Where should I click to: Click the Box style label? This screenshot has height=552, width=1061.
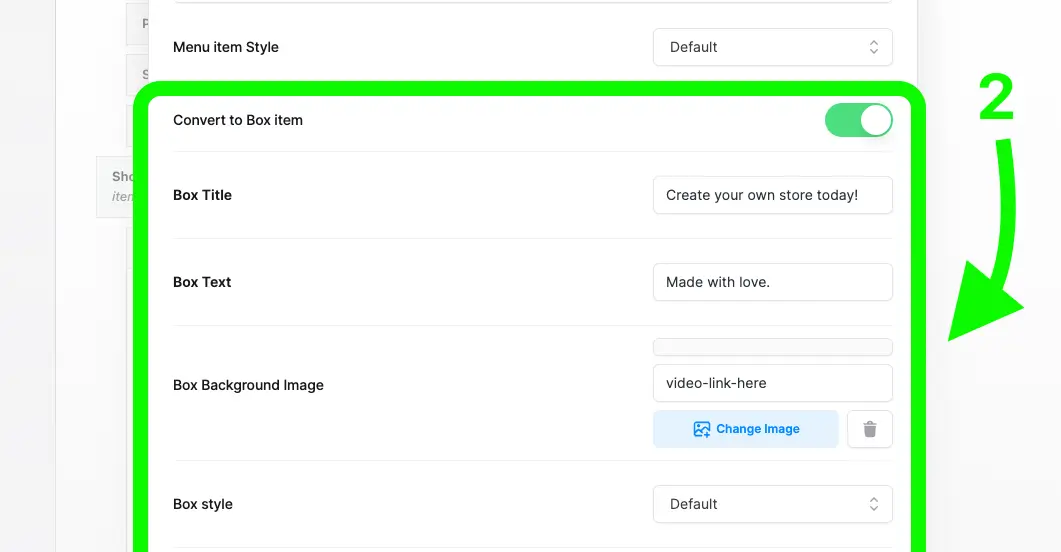click(x=203, y=504)
